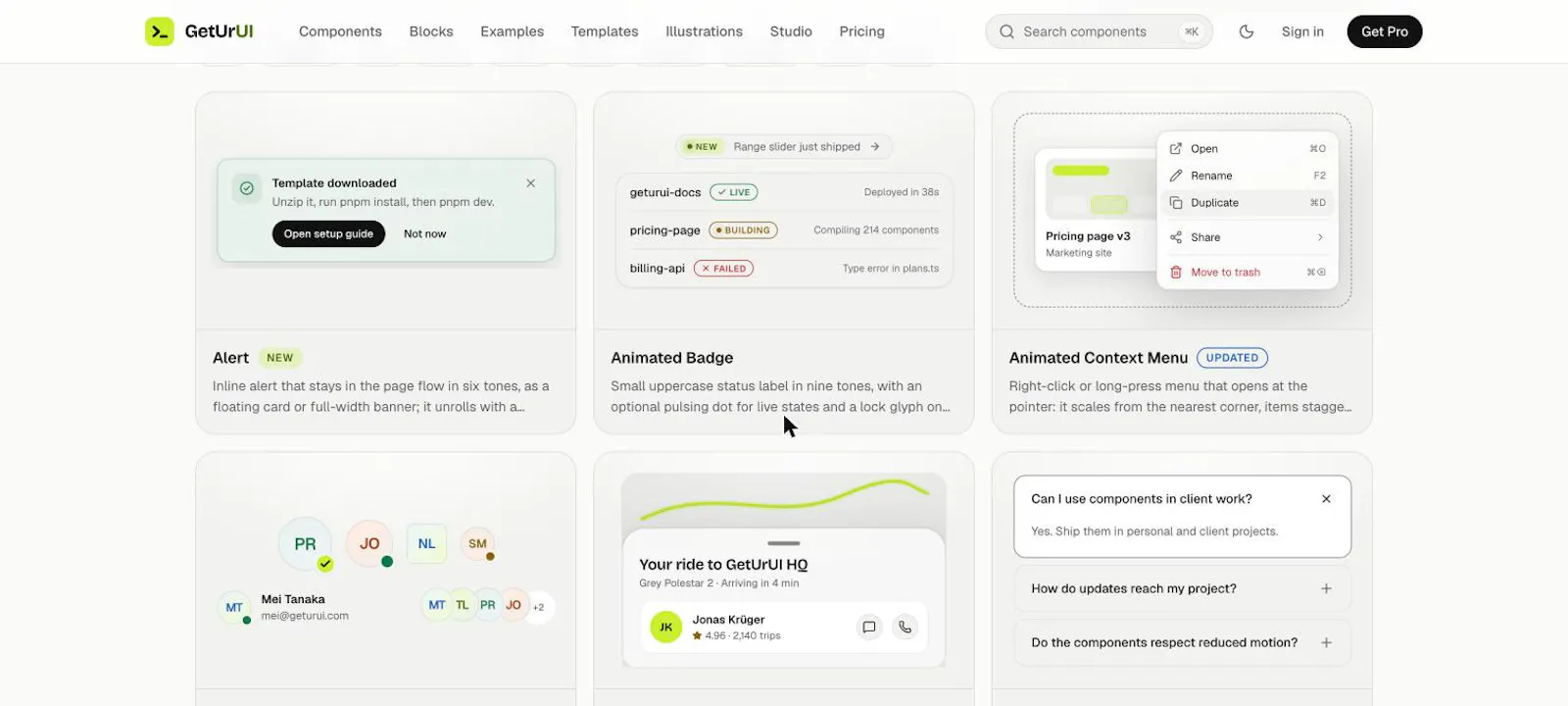Screen dimensions: 1568x706
Task: Click the +2 avatar overflow counter
Action: [x=539, y=607]
